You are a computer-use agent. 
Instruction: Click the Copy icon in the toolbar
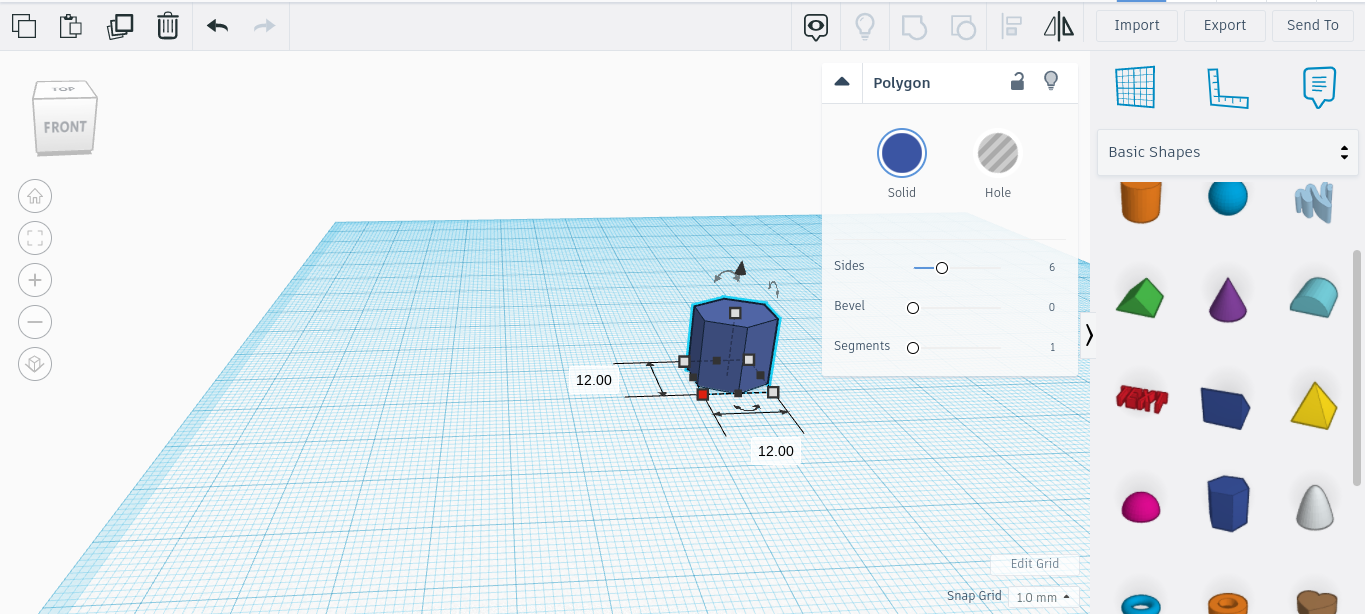(x=24, y=26)
